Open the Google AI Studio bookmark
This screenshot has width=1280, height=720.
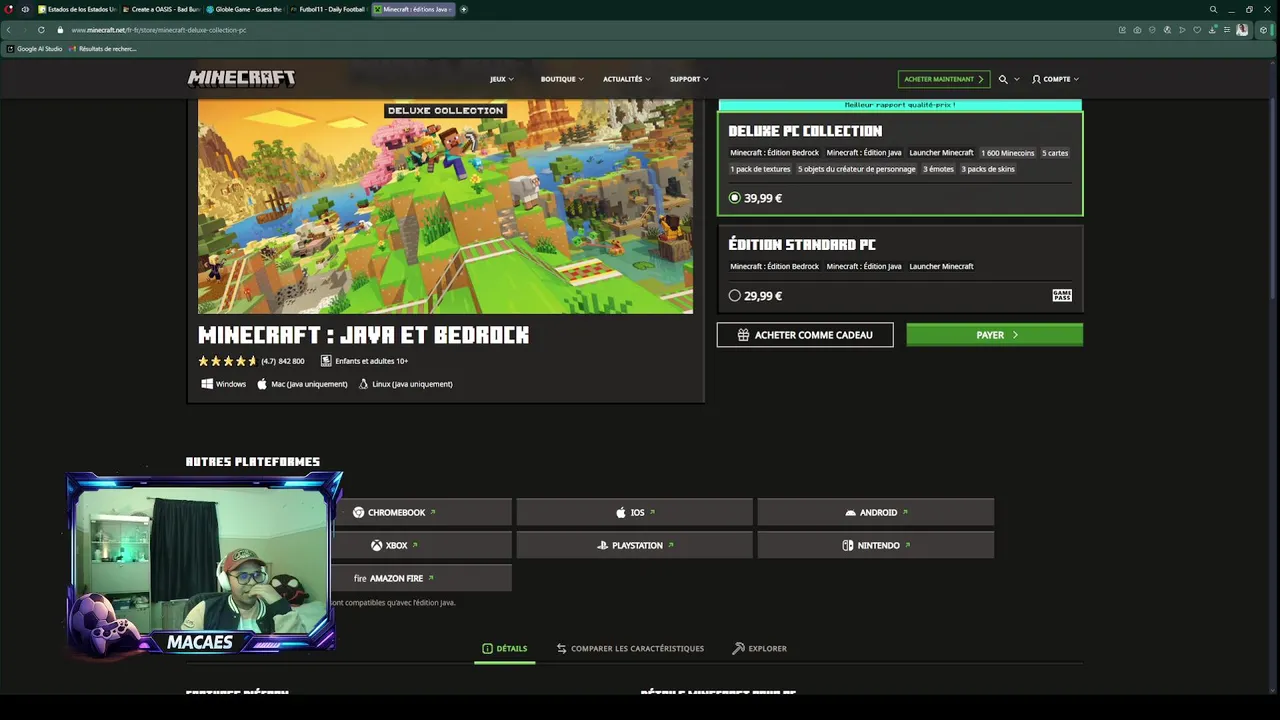click(34, 49)
